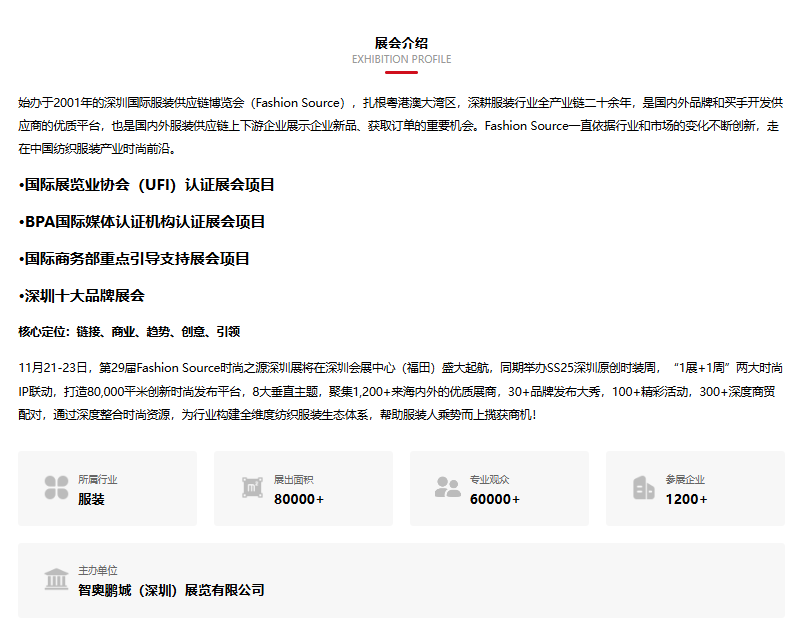Click the paragraph starting 始办于2001年
The width and height of the screenshot is (807, 636).
(401, 126)
